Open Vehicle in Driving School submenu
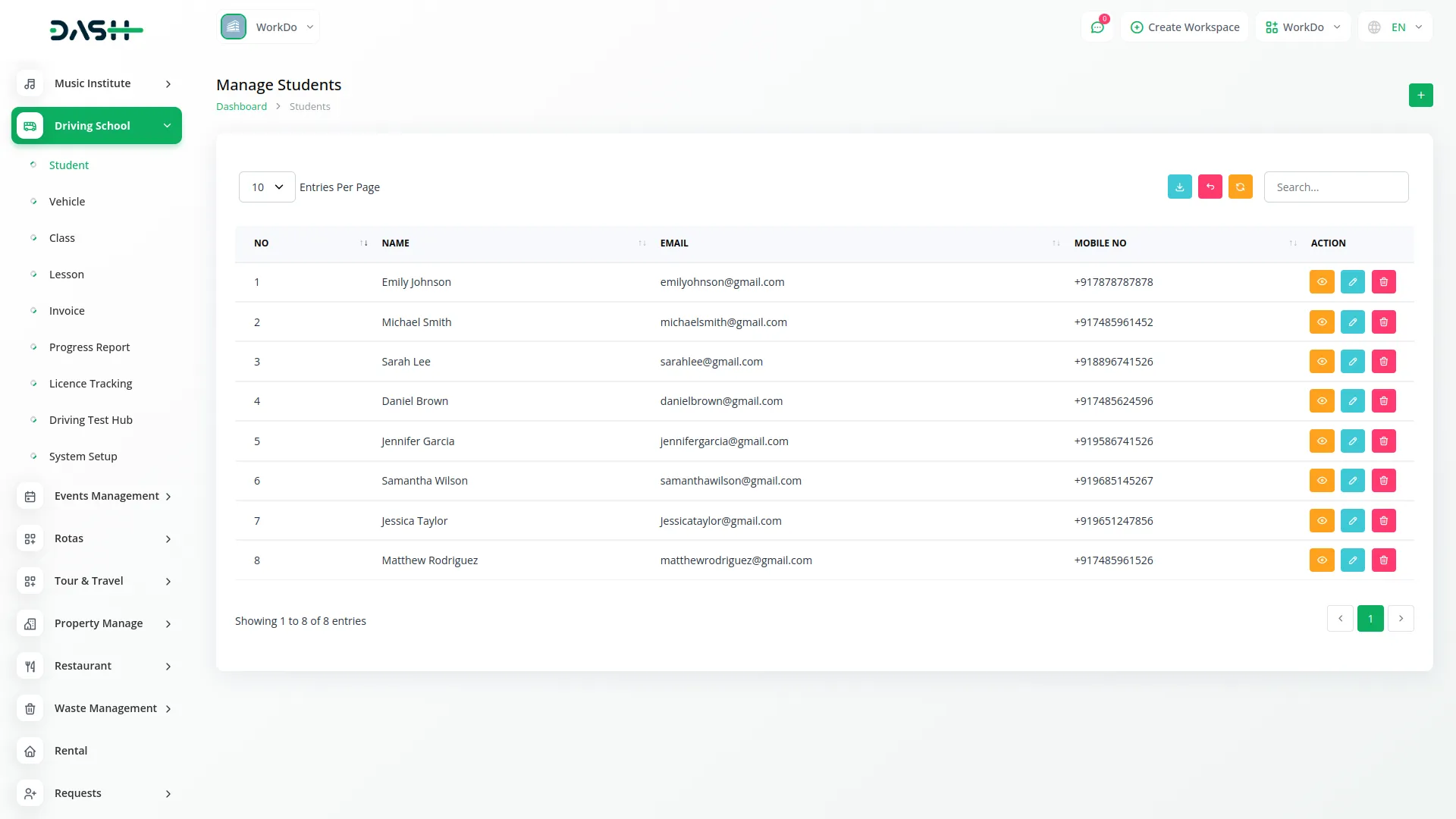The image size is (1456, 819). tap(67, 202)
